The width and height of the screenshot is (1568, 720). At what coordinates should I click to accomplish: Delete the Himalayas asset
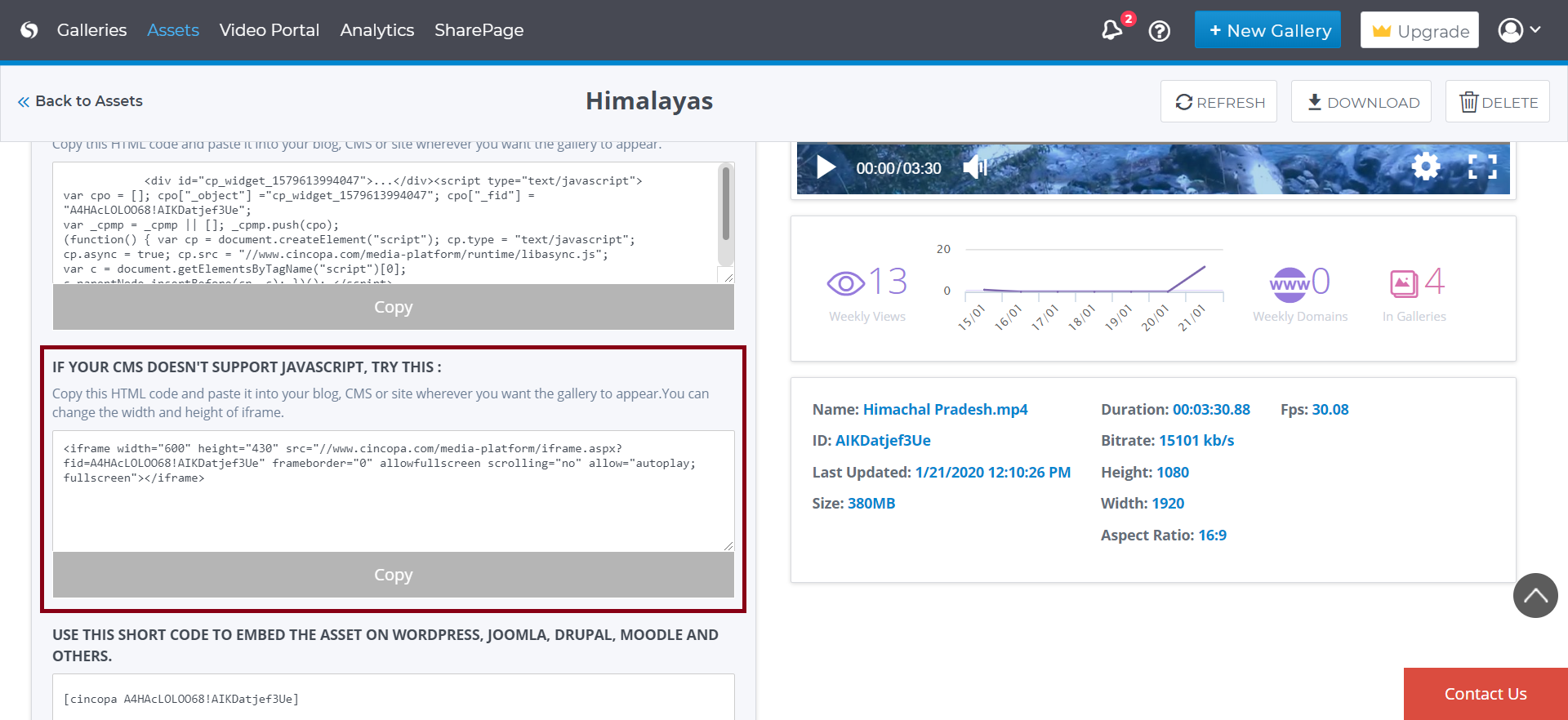[x=1497, y=102]
